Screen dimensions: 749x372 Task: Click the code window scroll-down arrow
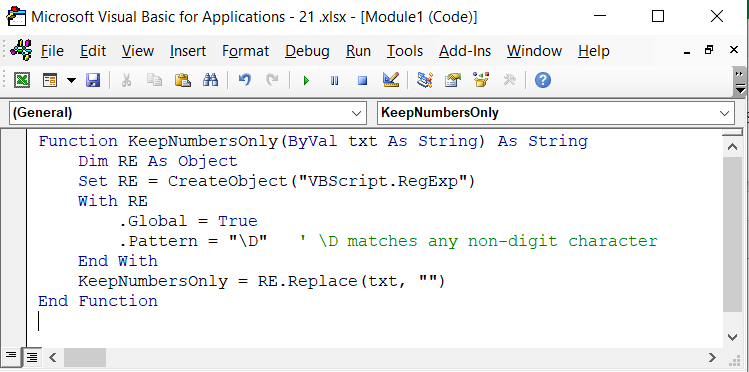pos(732,337)
